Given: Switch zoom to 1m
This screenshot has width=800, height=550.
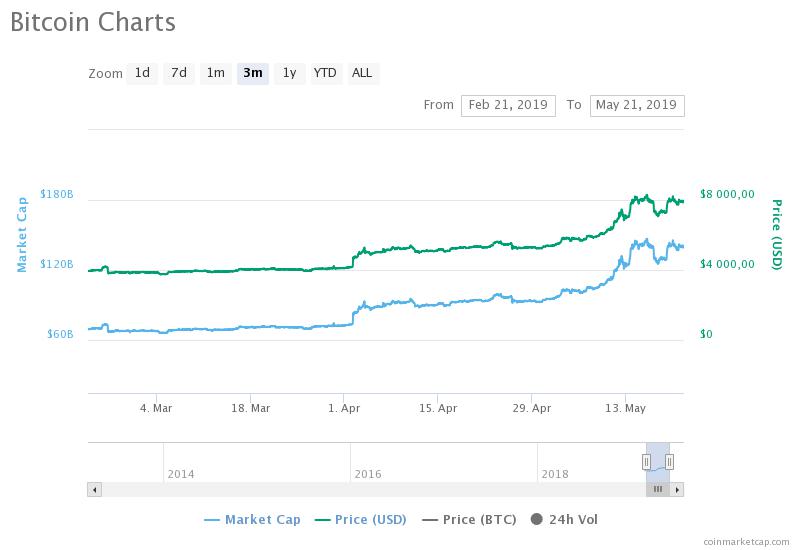Looking at the screenshot, I should (215, 73).
